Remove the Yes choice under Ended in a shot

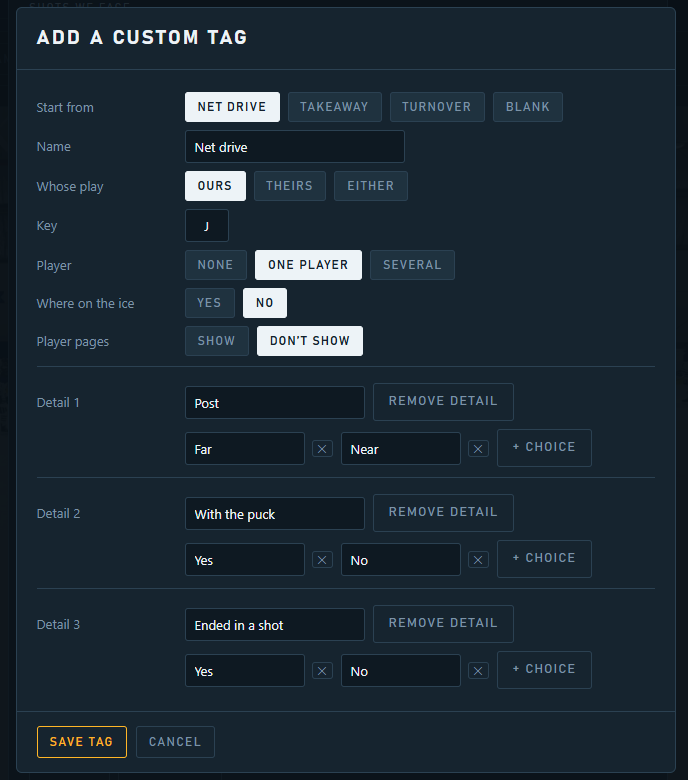(x=322, y=671)
